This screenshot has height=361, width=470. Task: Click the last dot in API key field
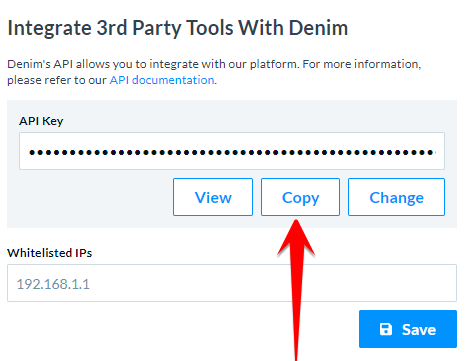(431, 153)
